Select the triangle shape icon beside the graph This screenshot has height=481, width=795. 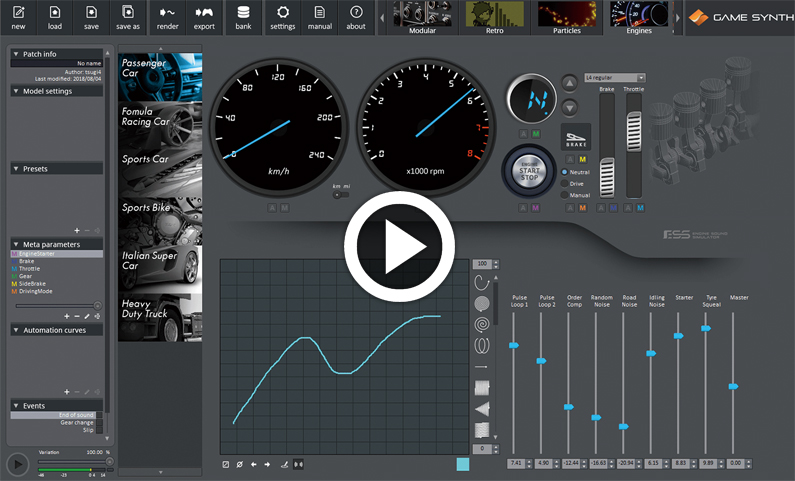[482, 409]
